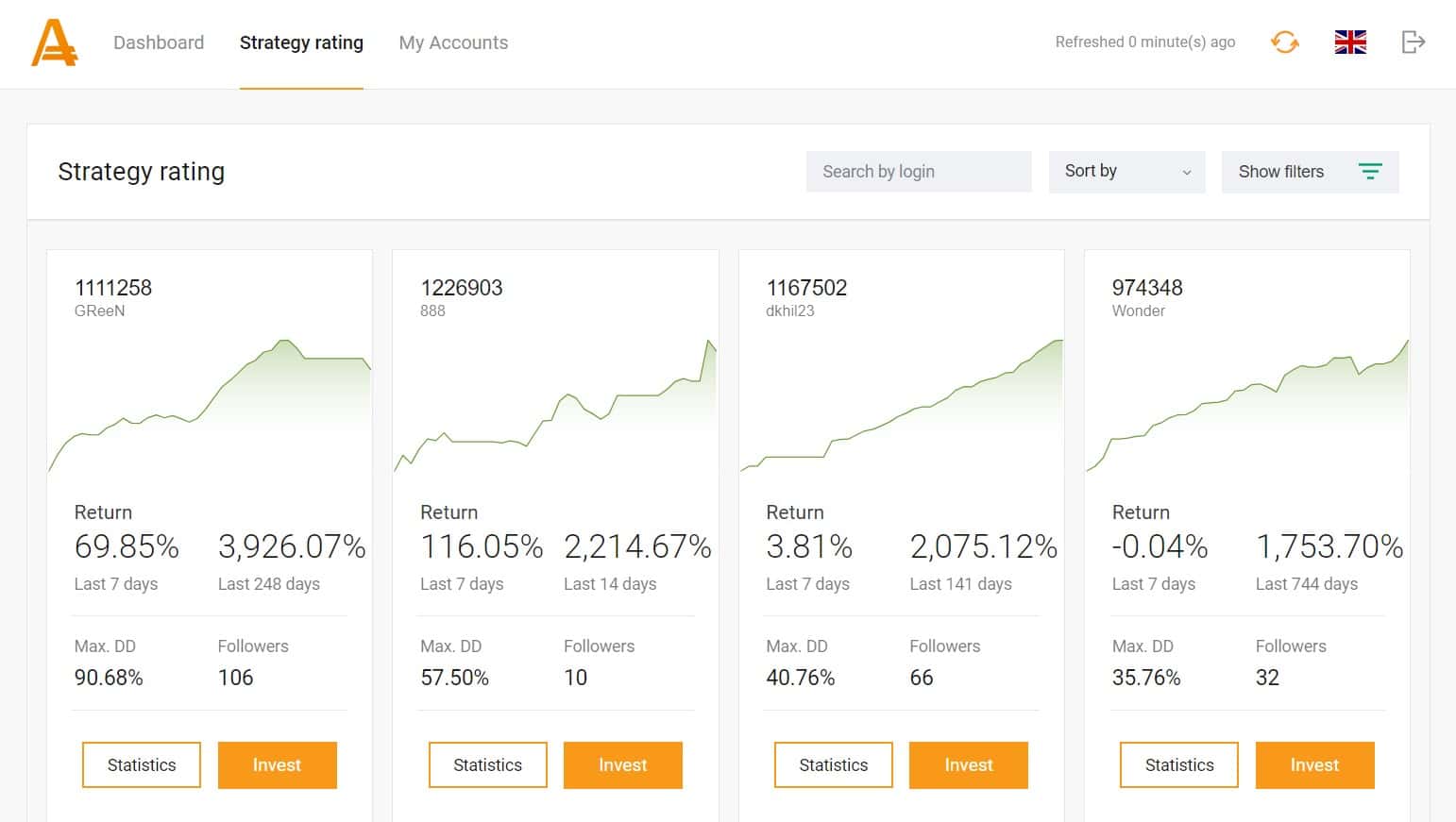
Task: Click the -0.04% return value
Action: pos(1160,546)
